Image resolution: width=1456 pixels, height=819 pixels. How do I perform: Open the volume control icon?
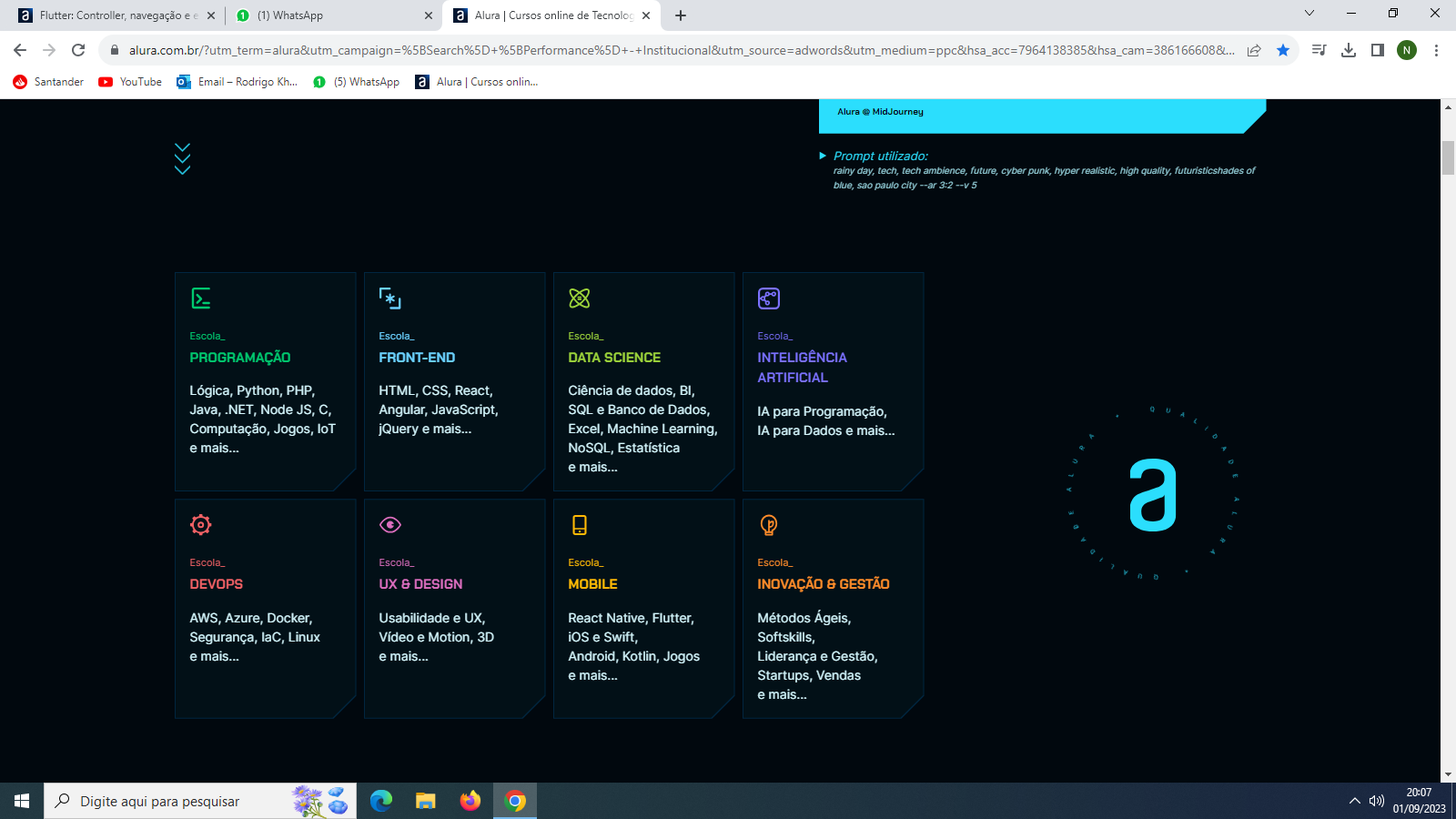pos(1377,801)
